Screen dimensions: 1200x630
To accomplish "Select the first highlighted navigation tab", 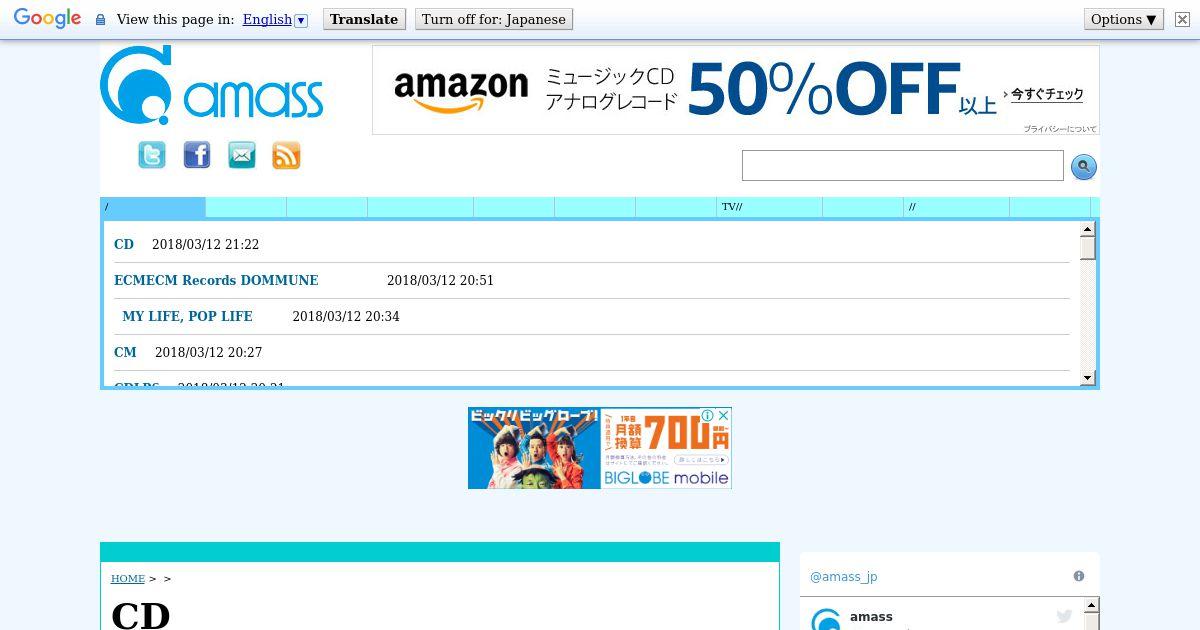I will point(153,207).
